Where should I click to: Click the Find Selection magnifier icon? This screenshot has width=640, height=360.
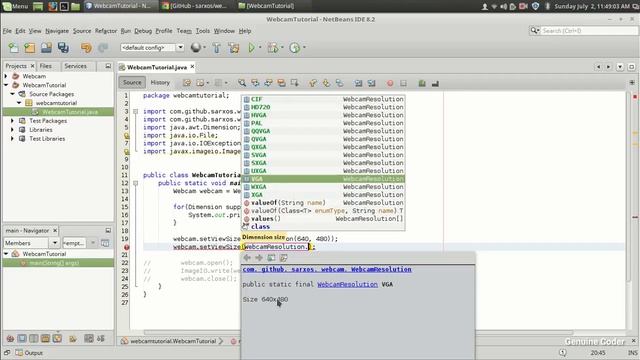click(x=242, y=83)
